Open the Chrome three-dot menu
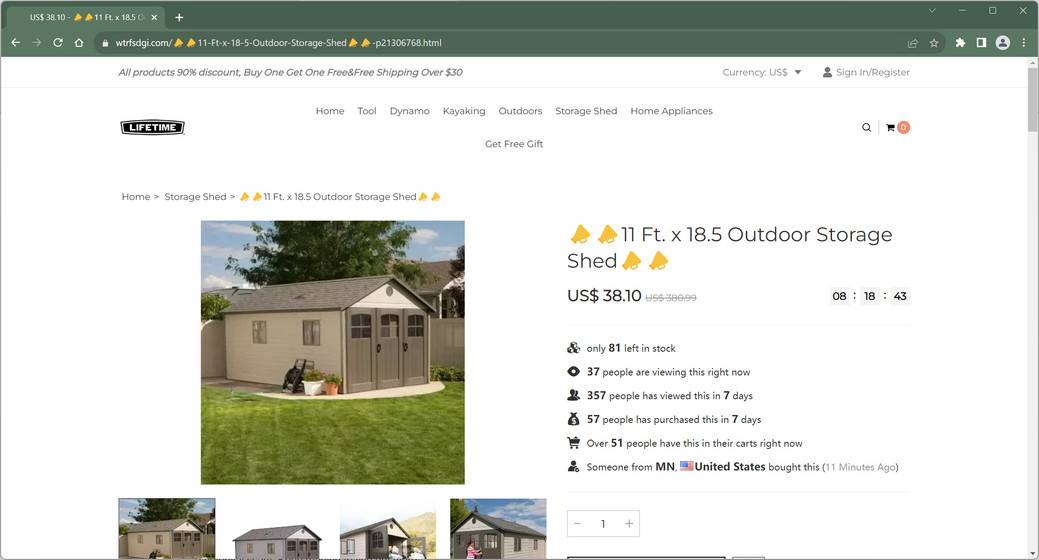Viewport: 1039px width, 560px height. tap(1024, 42)
